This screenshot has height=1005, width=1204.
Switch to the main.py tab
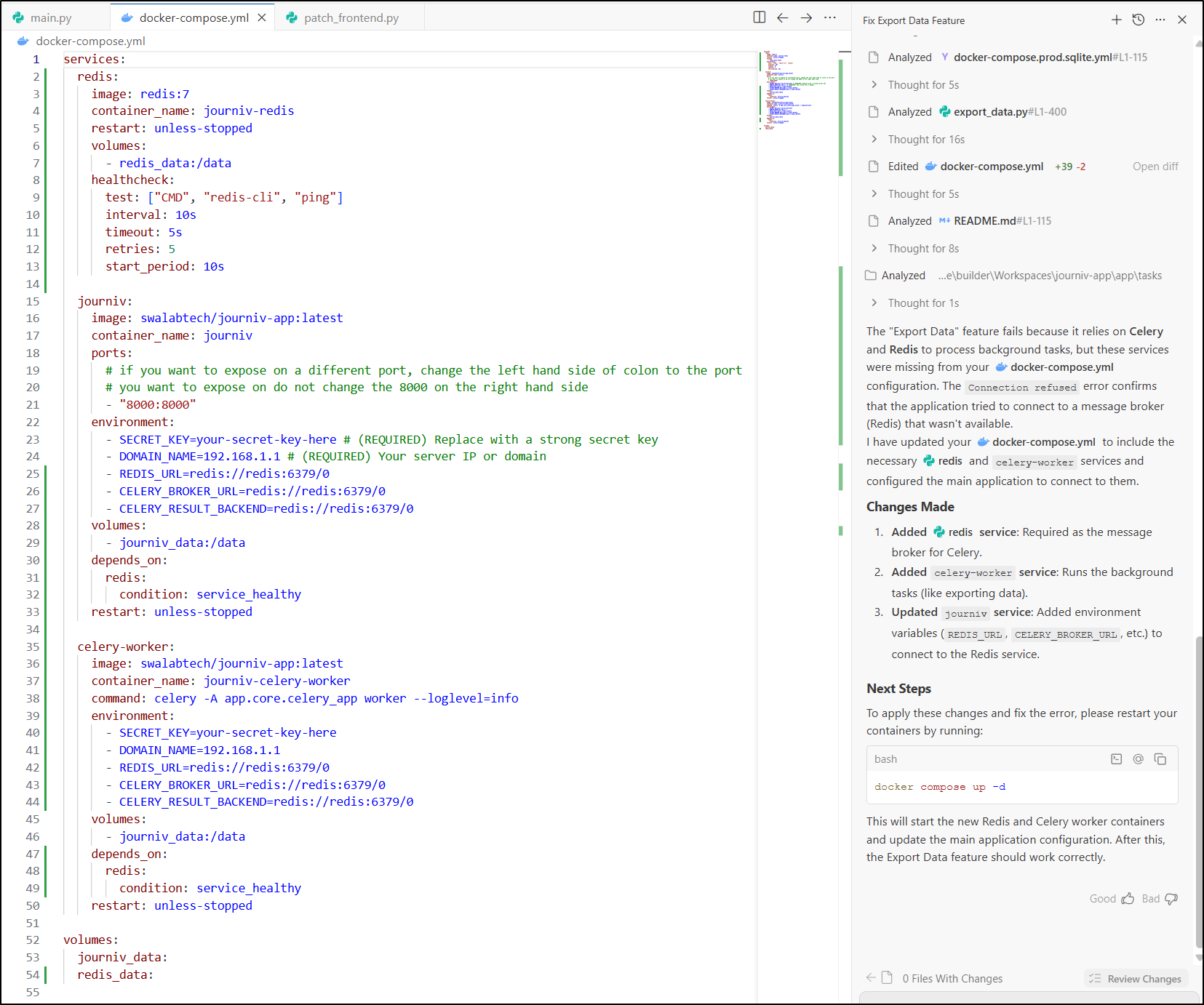[x=50, y=18]
